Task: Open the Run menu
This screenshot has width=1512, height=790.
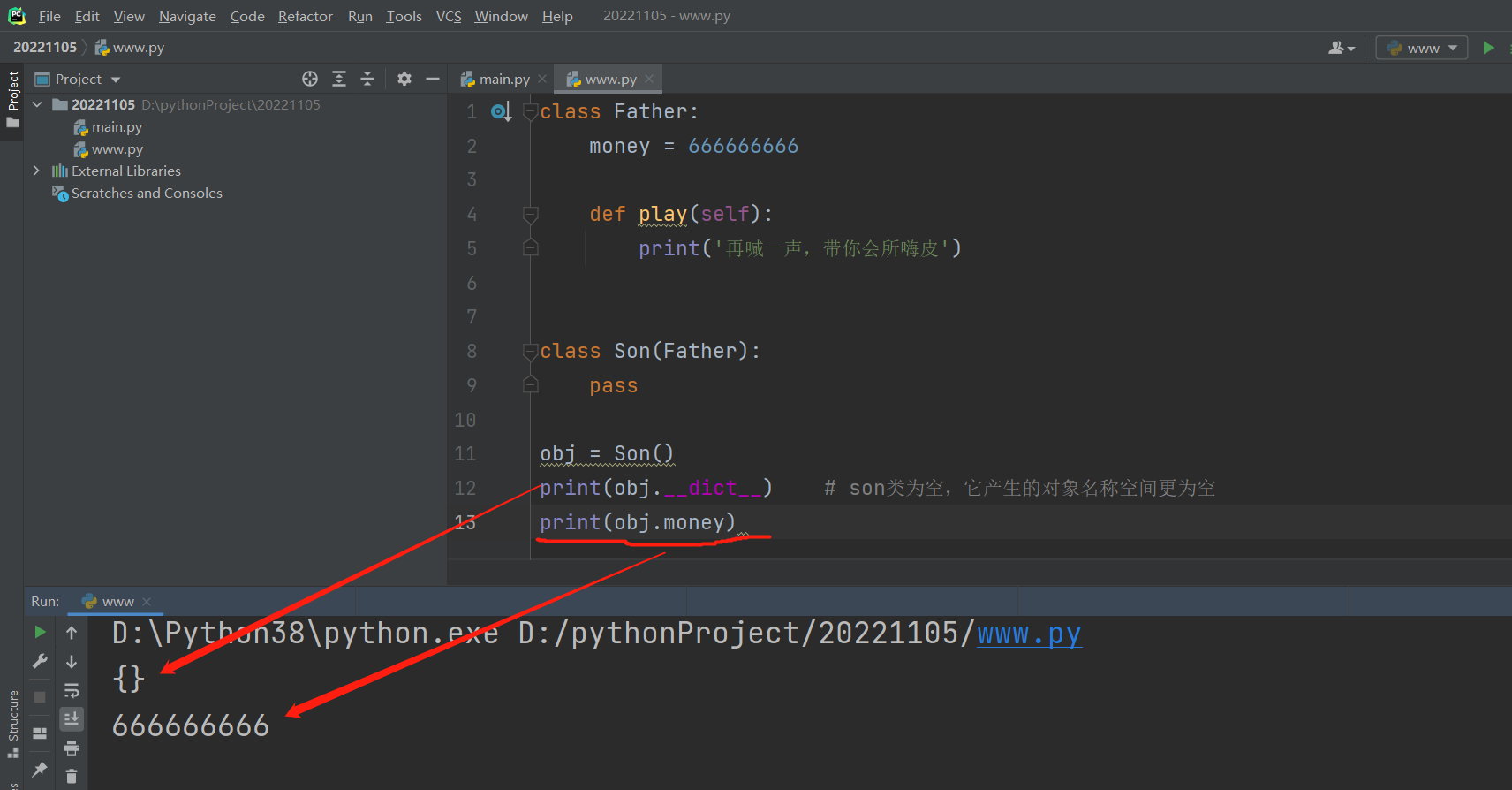Action: point(359,16)
